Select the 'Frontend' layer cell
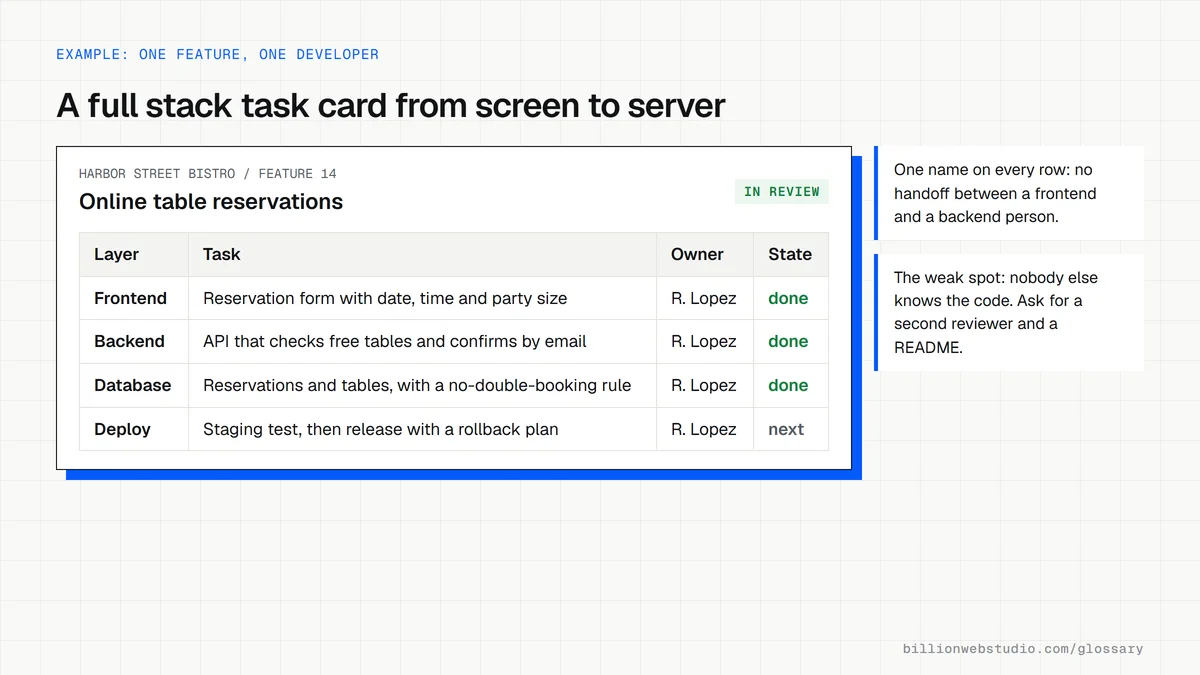 point(134,298)
